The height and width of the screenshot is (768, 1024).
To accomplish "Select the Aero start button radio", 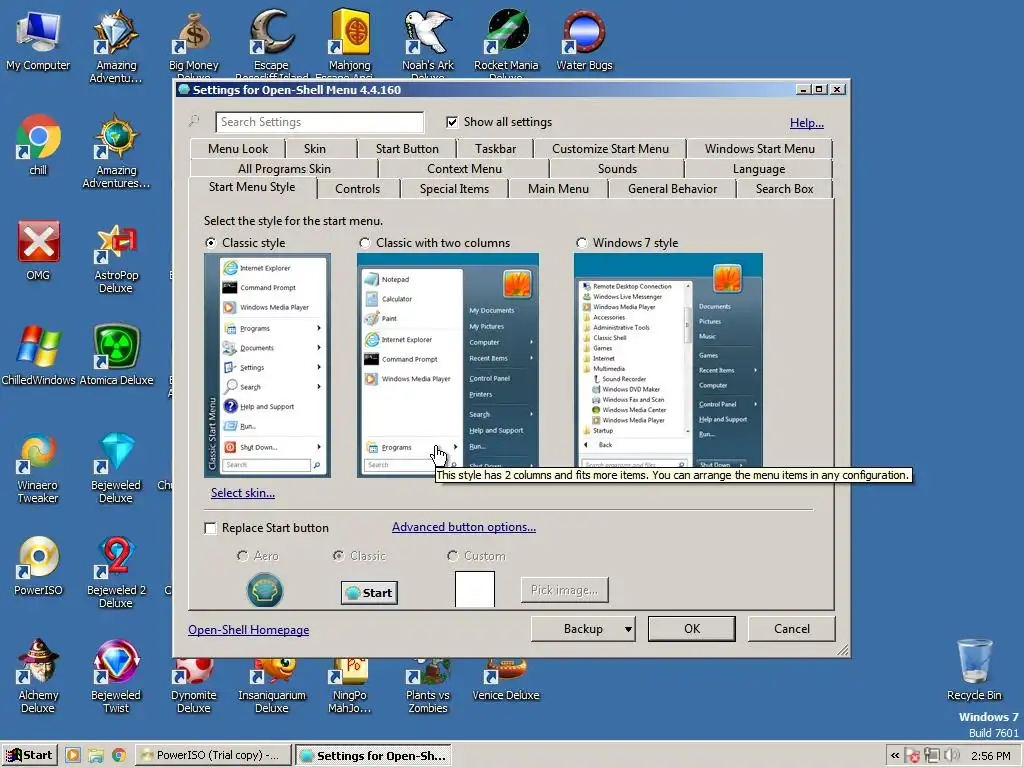I will pyautogui.click(x=242, y=556).
